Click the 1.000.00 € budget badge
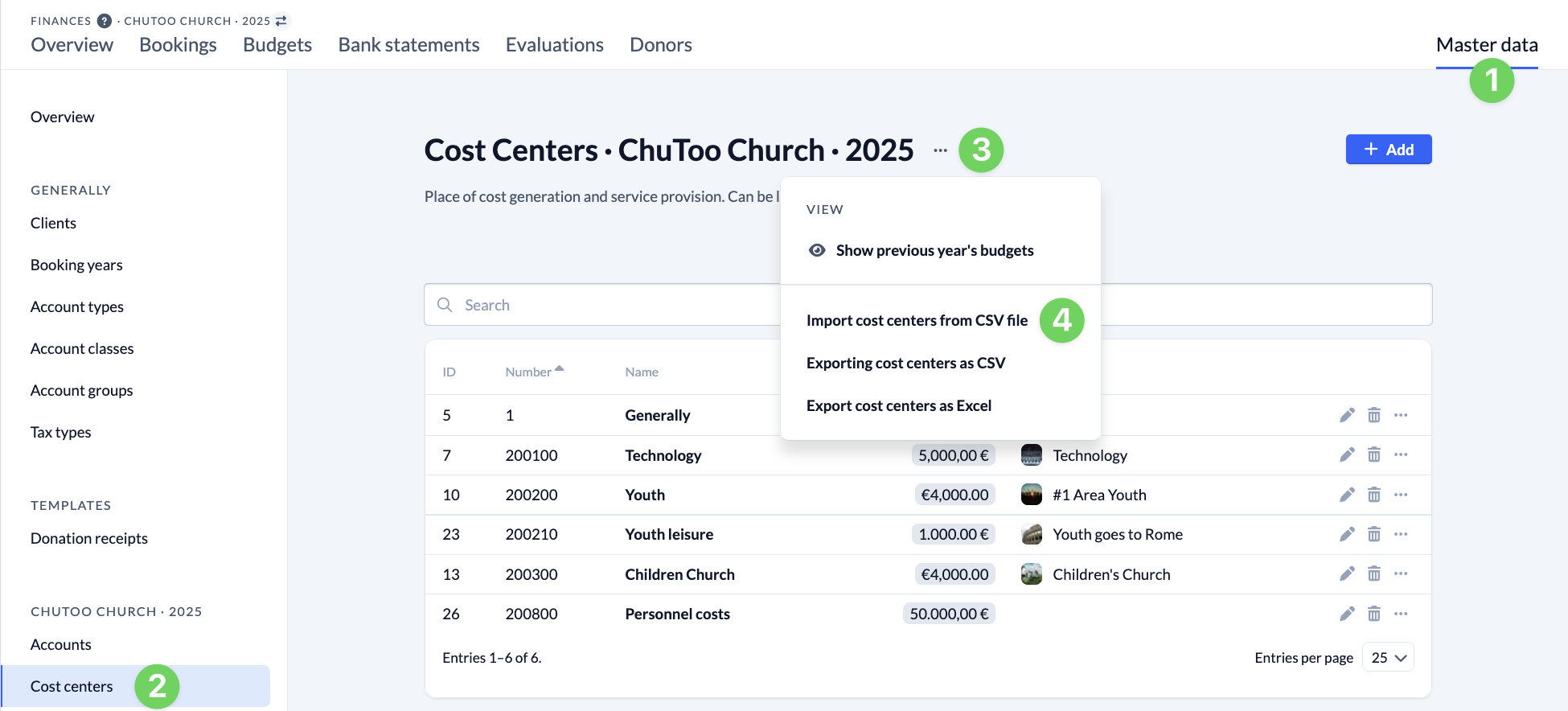Image resolution: width=1568 pixels, height=711 pixels. [x=954, y=534]
